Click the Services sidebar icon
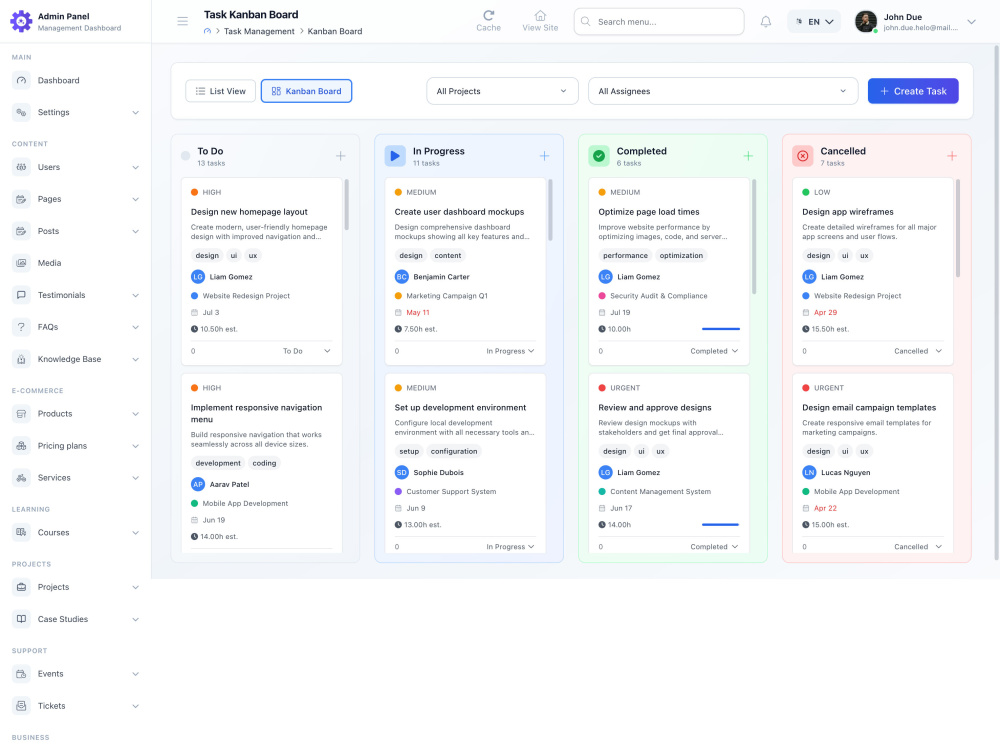Screen dimensions: 1000x750 [21, 478]
